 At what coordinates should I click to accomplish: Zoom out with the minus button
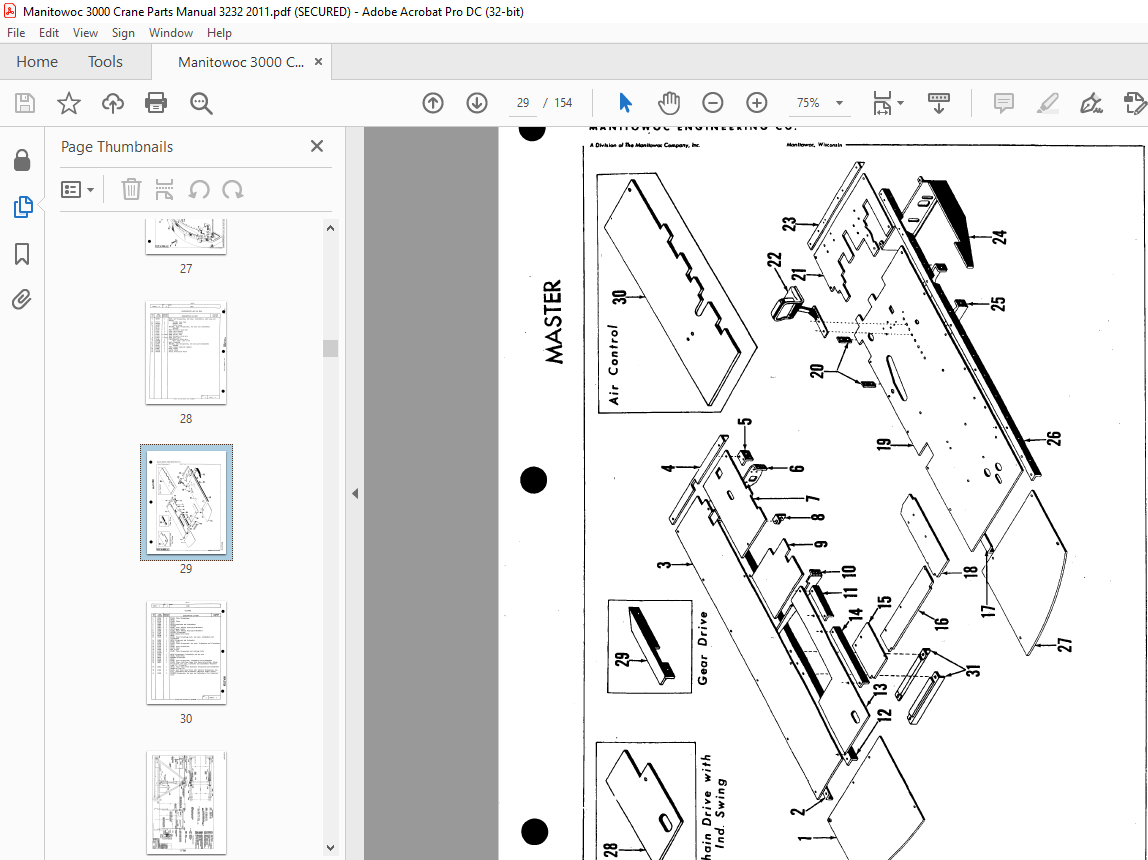pos(712,103)
